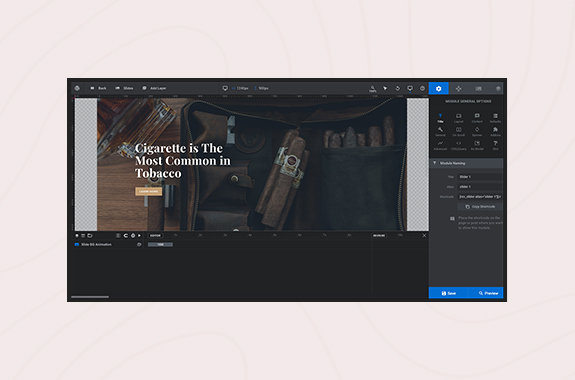The image size is (575, 380).
Task: Edit the canvas width value field
Action: pyautogui.click(x=243, y=88)
